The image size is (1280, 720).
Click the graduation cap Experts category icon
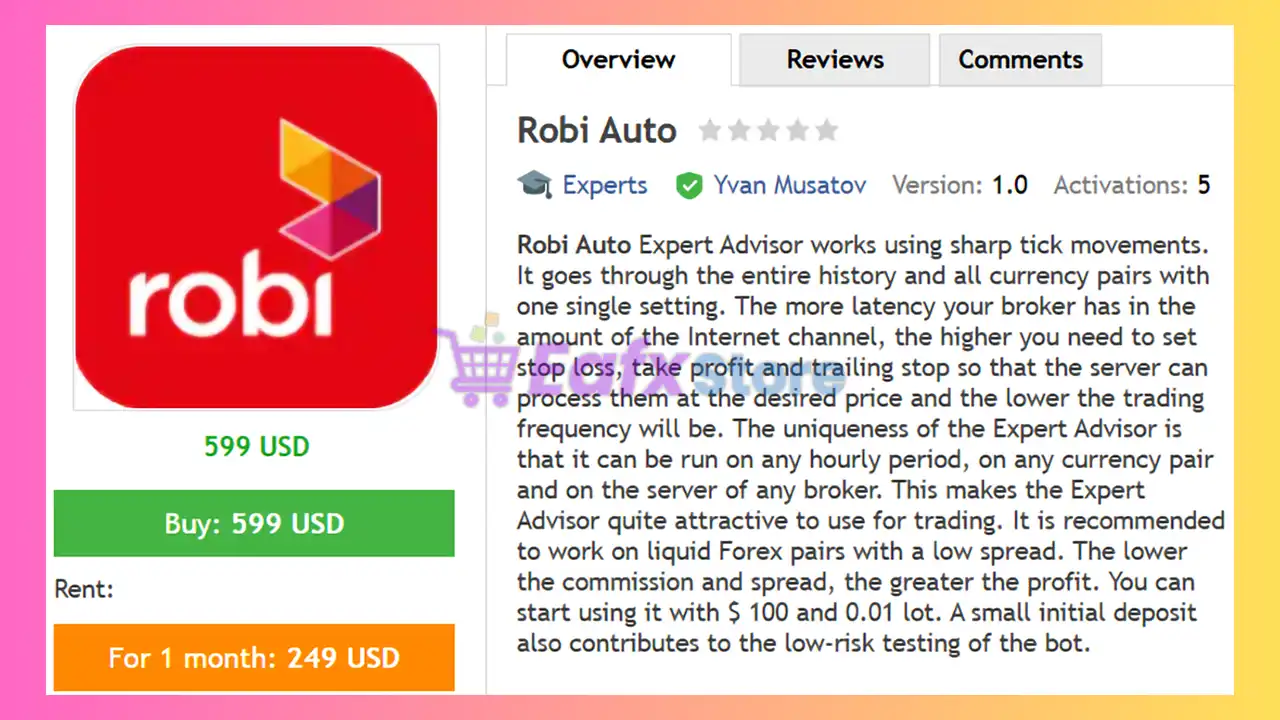click(535, 184)
